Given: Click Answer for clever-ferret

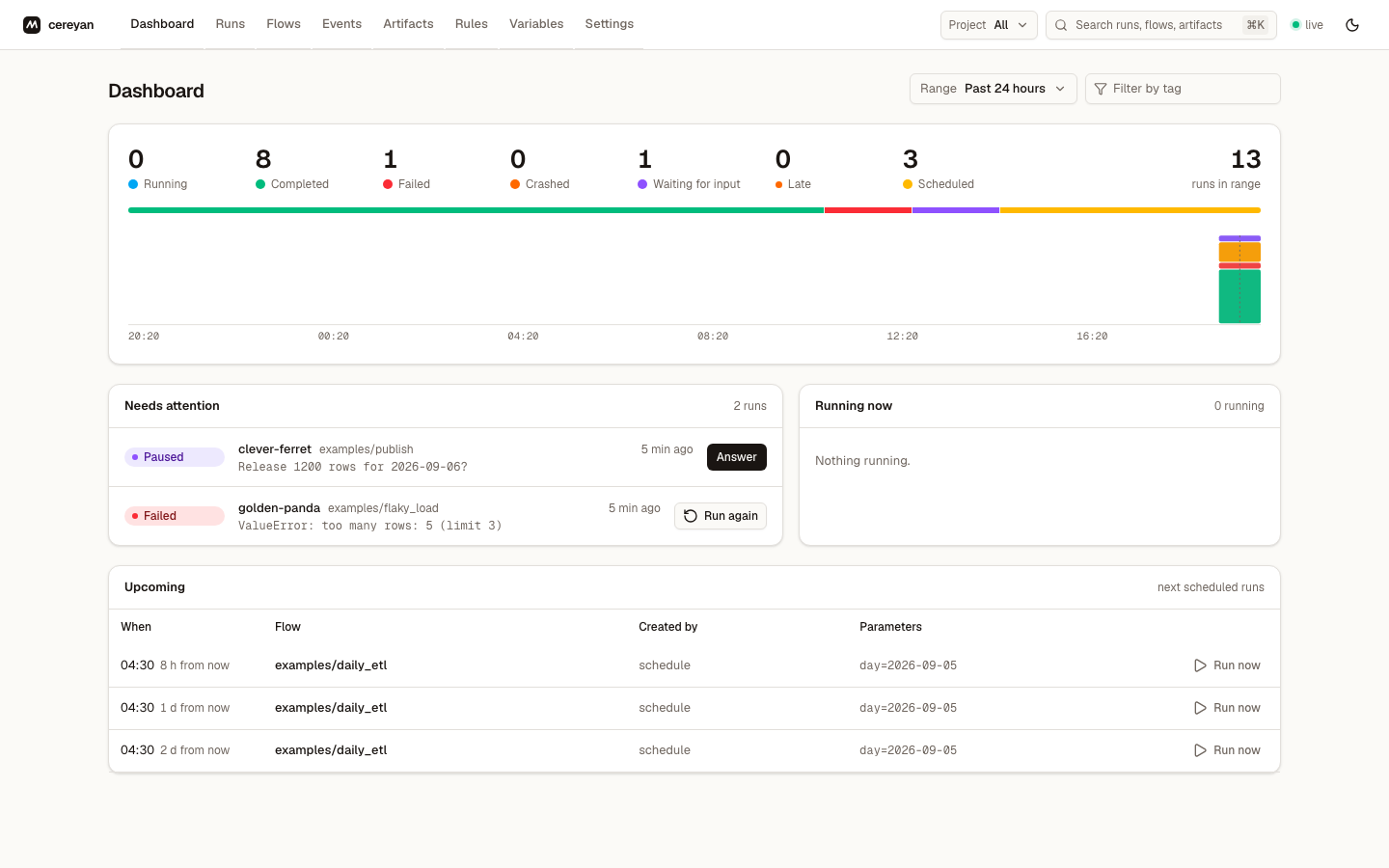Looking at the screenshot, I should tap(737, 457).
